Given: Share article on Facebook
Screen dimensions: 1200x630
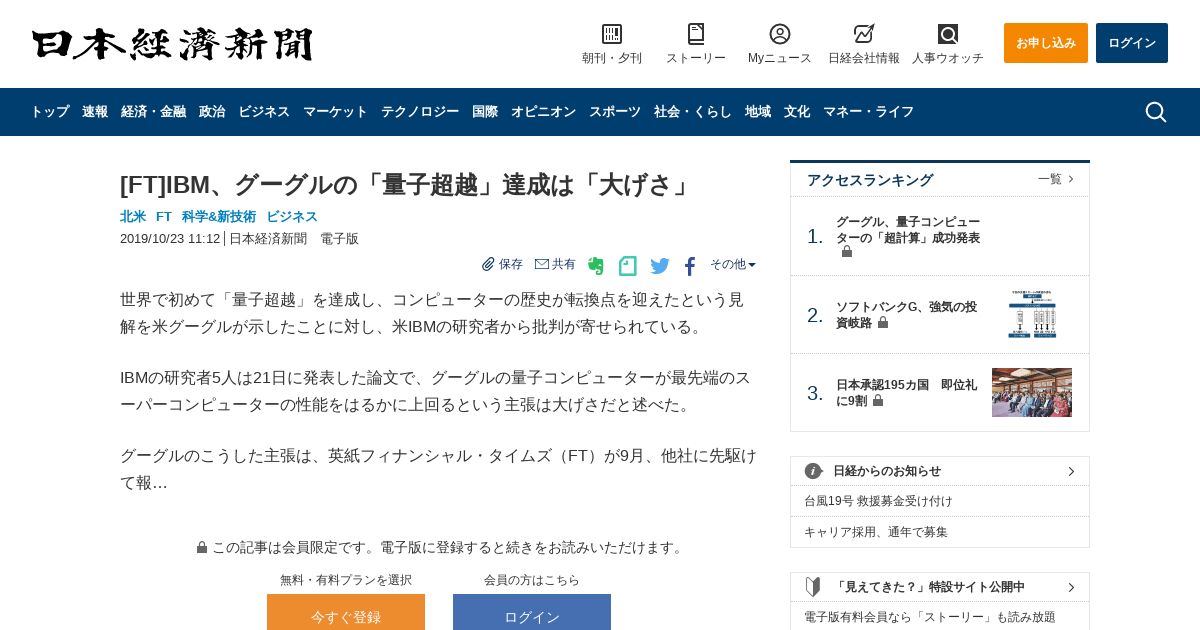Looking at the screenshot, I should [690, 266].
